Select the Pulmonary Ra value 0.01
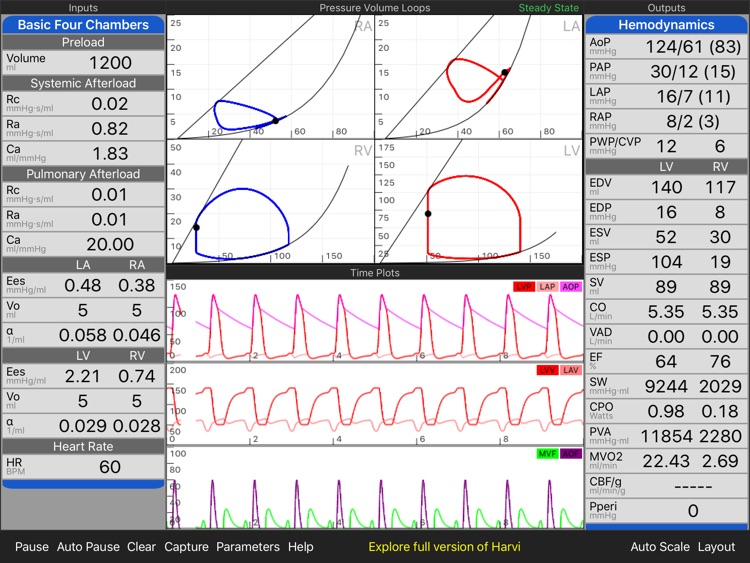Screen dimensions: 750x563 [110, 220]
